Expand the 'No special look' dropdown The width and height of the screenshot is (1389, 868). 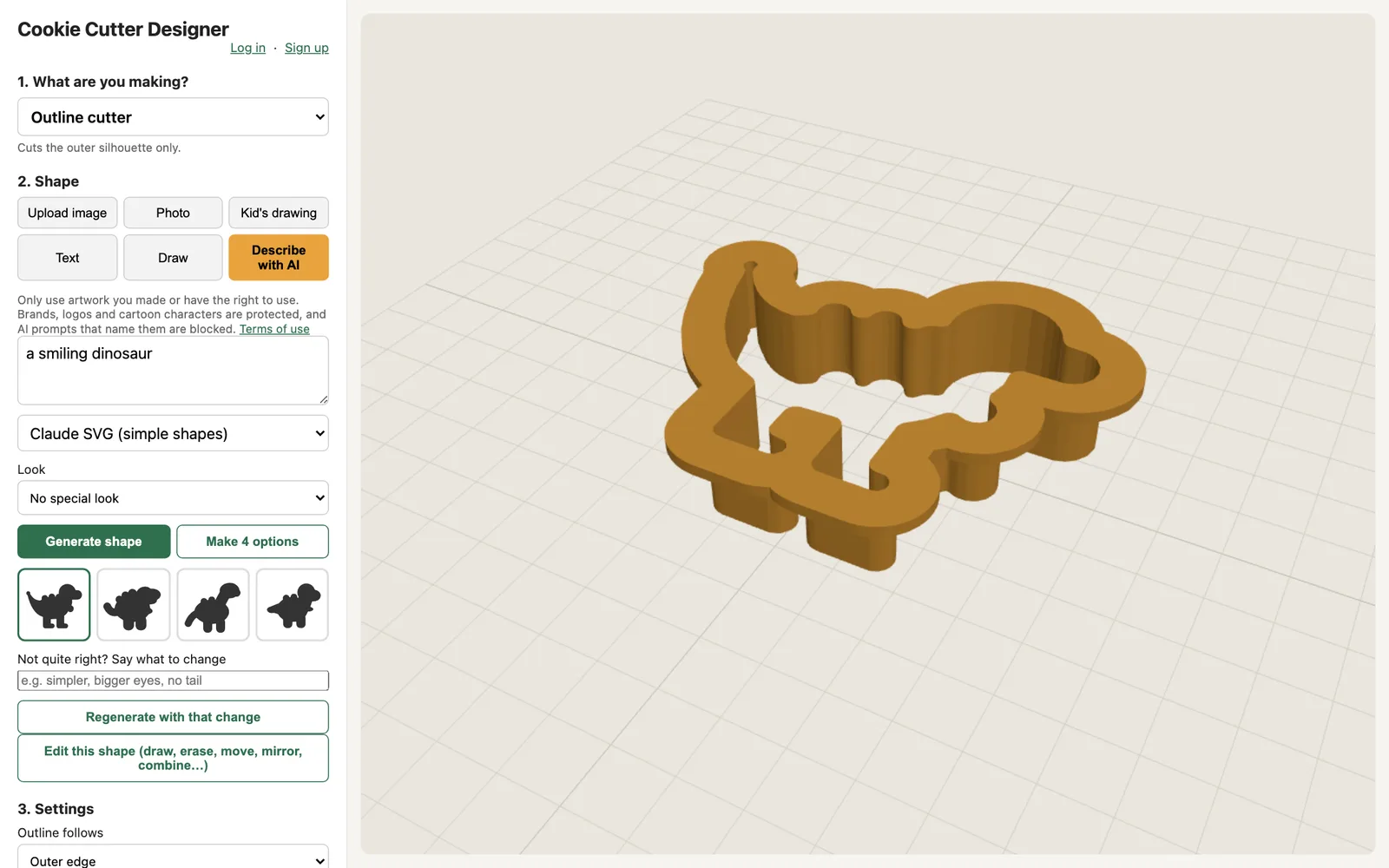pos(173,498)
